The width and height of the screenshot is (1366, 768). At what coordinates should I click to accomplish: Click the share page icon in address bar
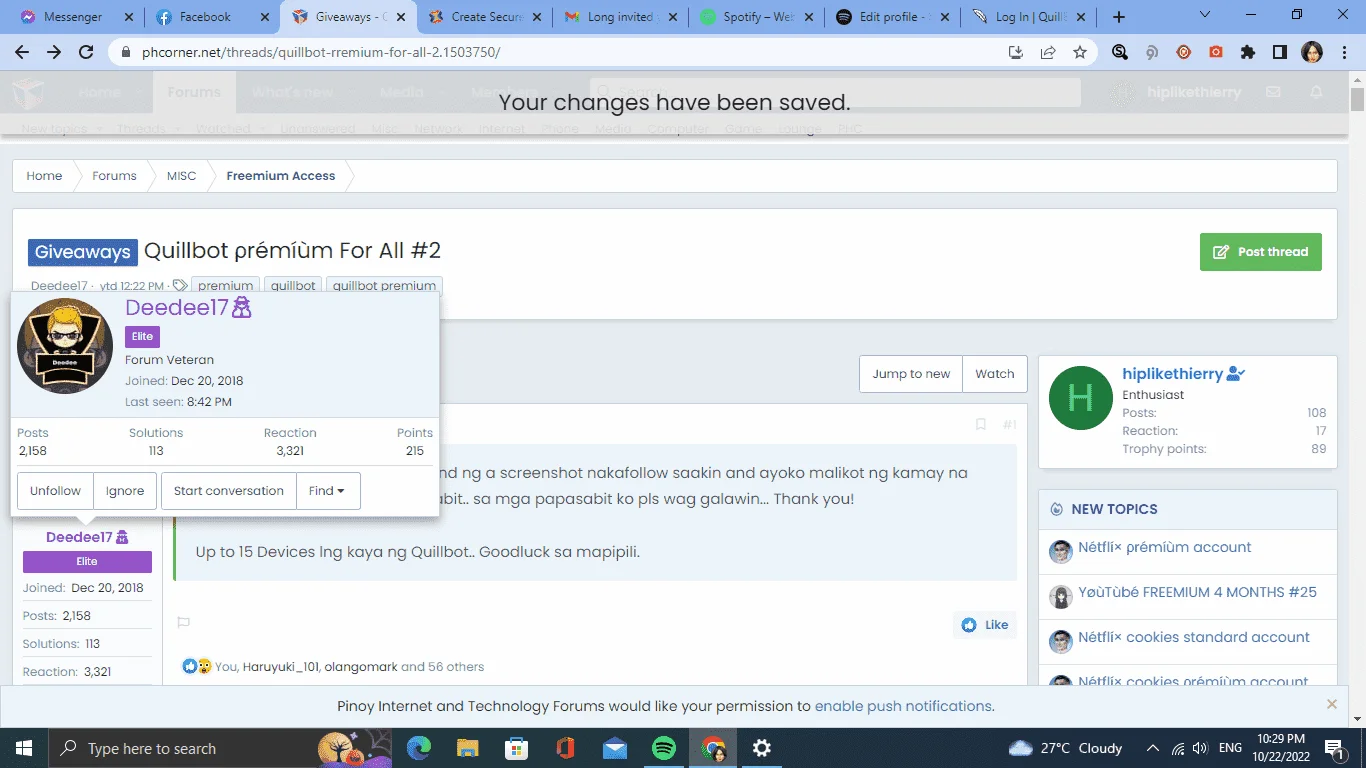coord(1047,52)
